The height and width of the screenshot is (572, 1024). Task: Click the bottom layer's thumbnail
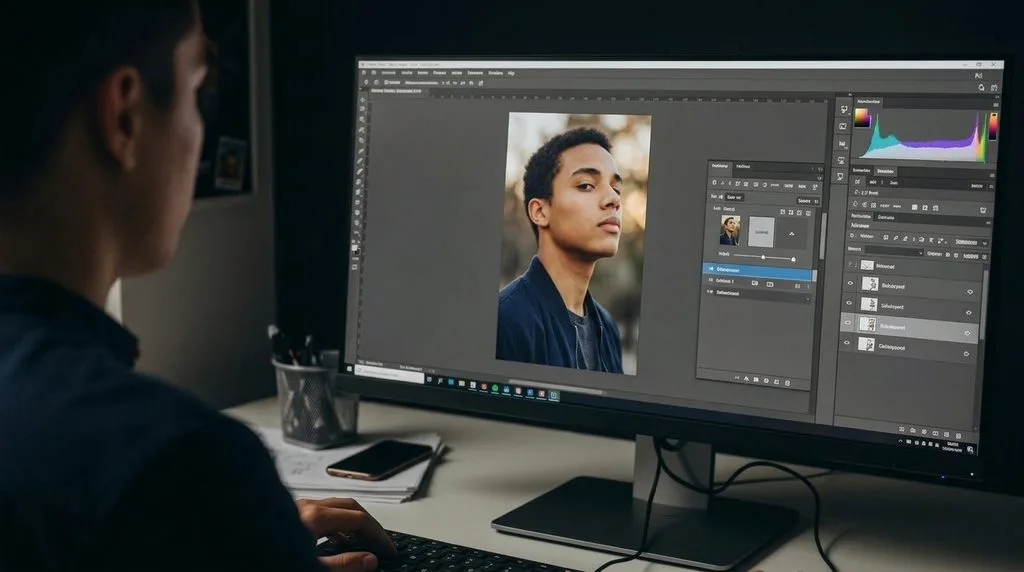pyautogui.click(x=866, y=344)
